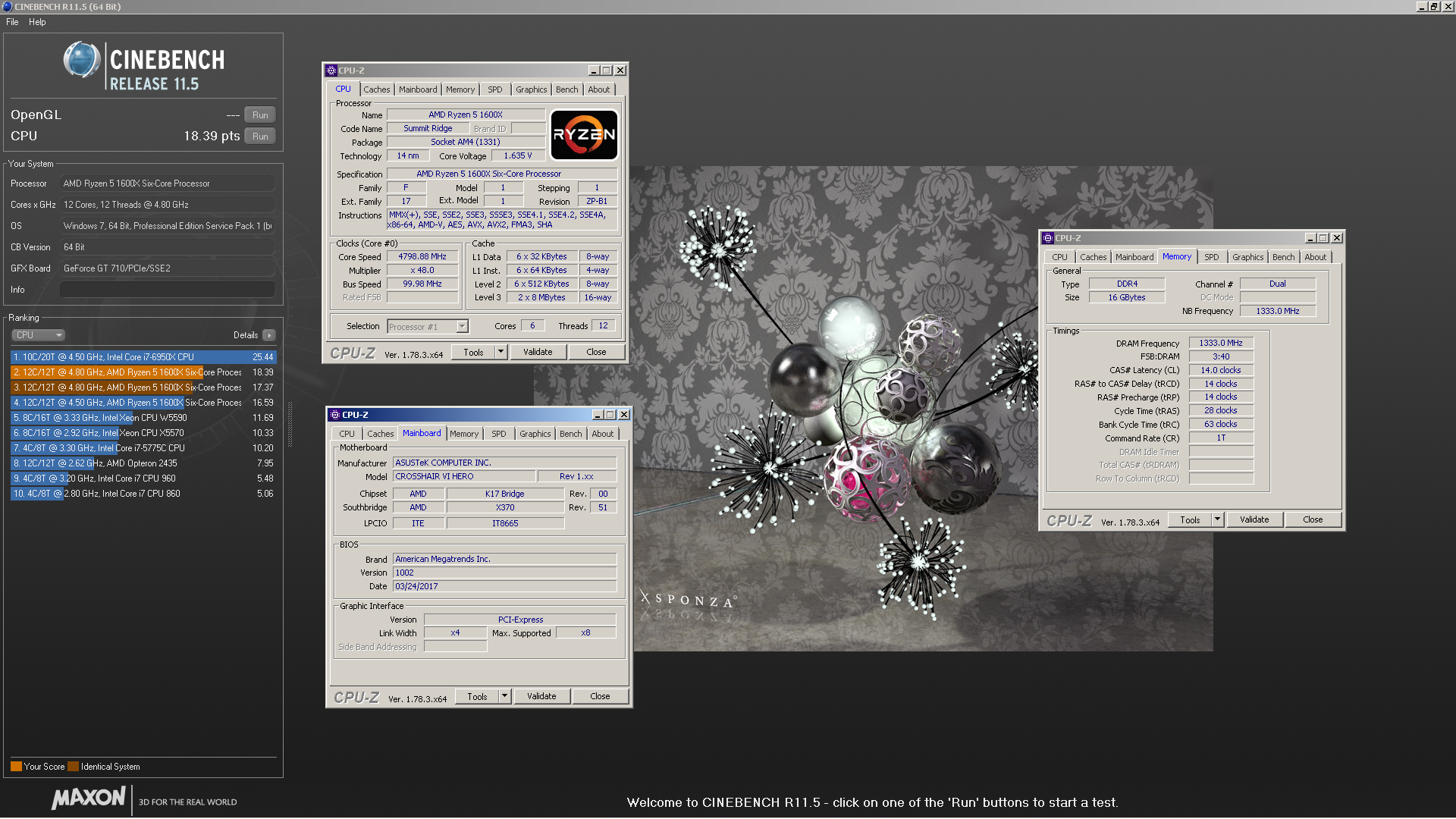Open Caches tab in Mainboard CPU-Z window
The width and height of the screenshot is (1456, 819).
[381, 434]
